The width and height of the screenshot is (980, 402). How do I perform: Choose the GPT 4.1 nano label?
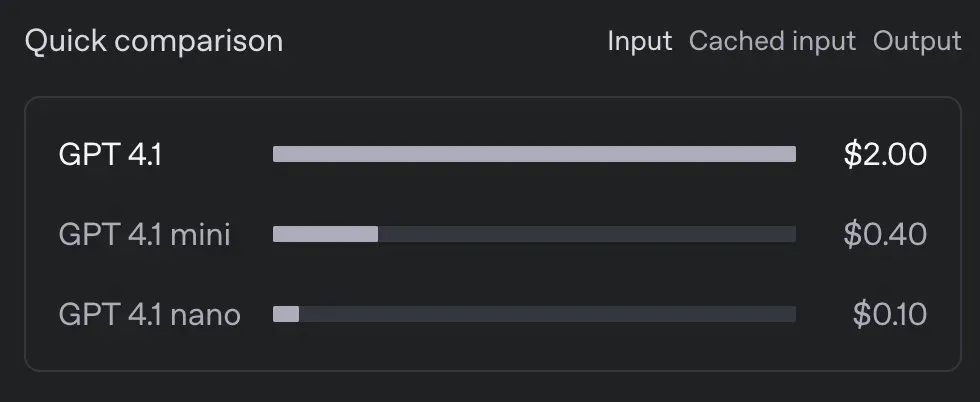(x=149, y=314)
